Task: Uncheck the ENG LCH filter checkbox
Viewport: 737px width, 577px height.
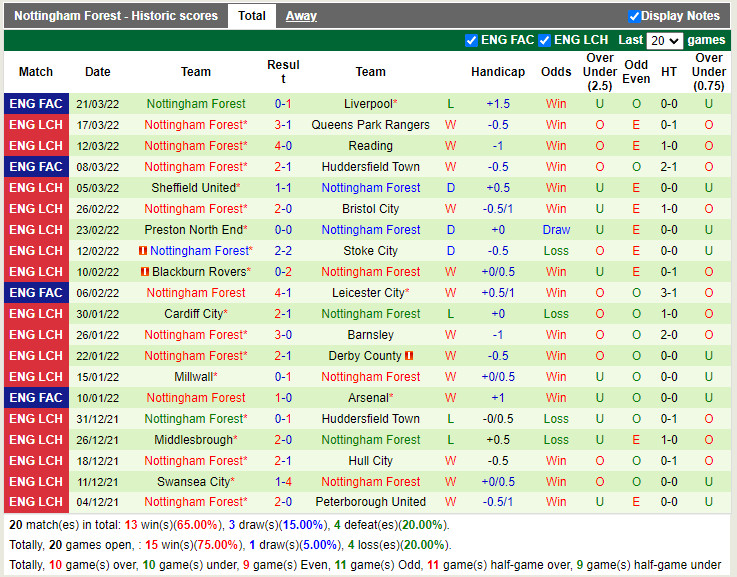Action: (545, 41)
